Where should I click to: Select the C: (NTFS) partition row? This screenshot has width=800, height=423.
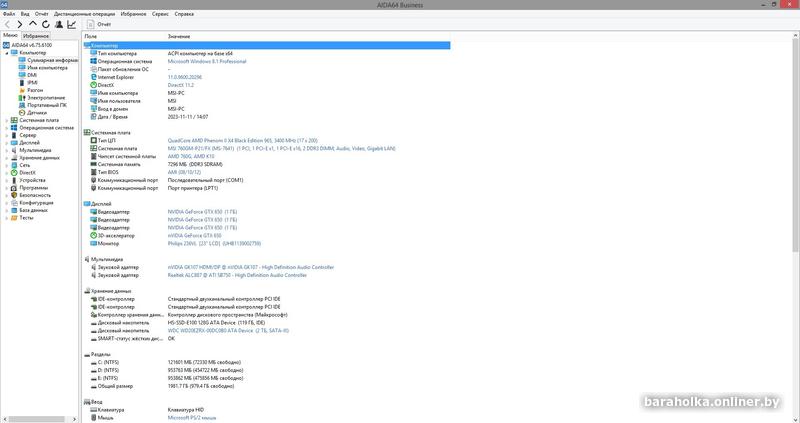click(x=266, y=362)
